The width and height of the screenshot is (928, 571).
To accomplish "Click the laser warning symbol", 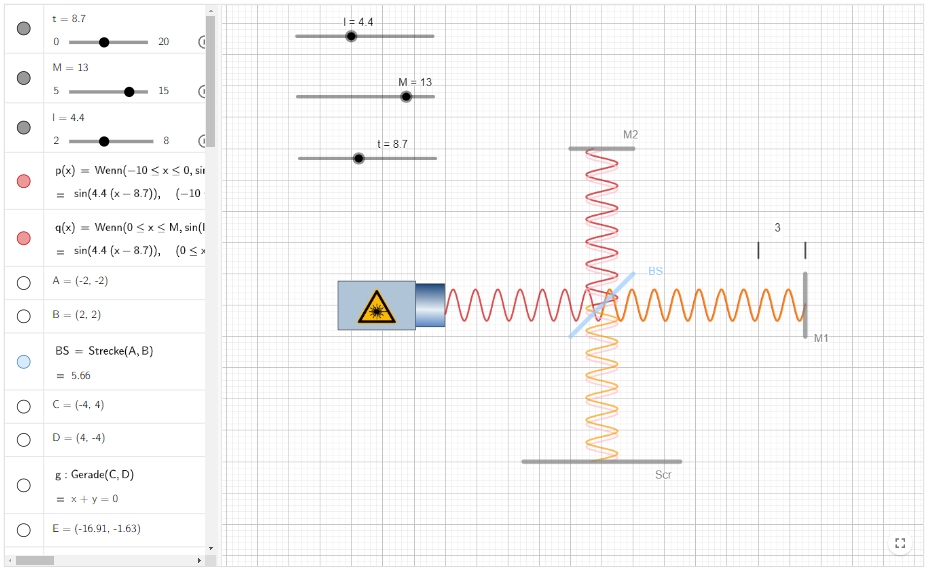I will pos(376,307).
